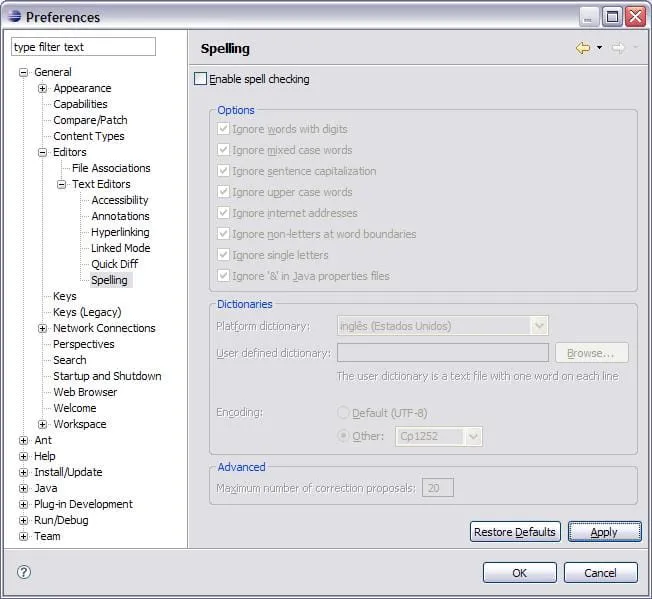Open Platform dictionary combo box
The width and height of the screenshot is (652, 599).
[x=442, y=326]
